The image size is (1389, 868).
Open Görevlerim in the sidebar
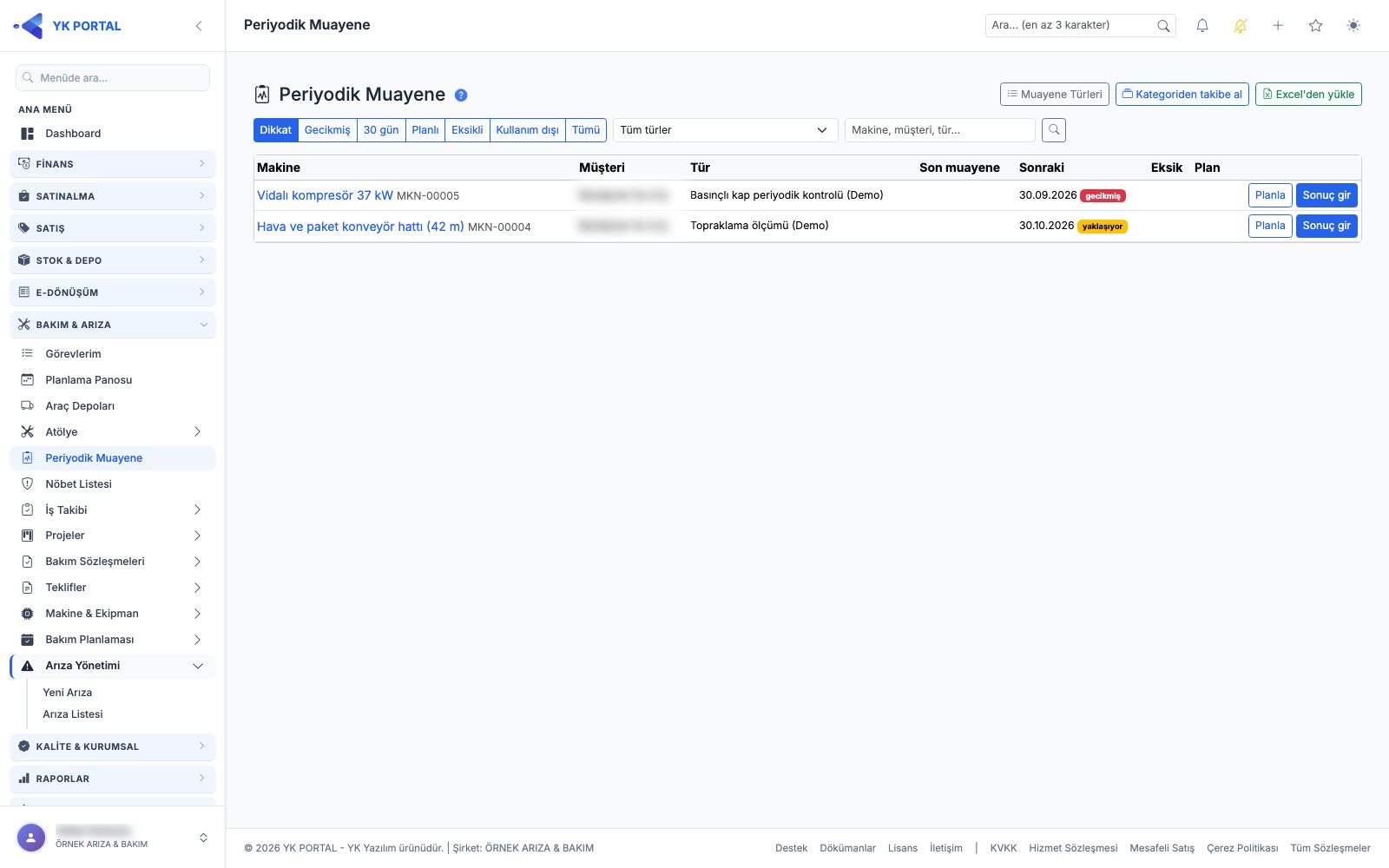(113, 354)
